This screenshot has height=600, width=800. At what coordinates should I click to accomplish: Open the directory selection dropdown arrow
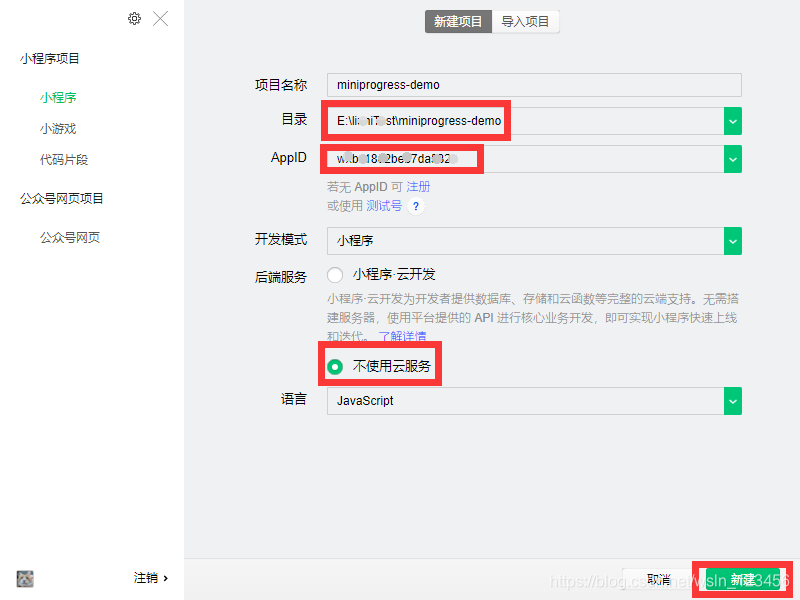click(x=733, y=121)
